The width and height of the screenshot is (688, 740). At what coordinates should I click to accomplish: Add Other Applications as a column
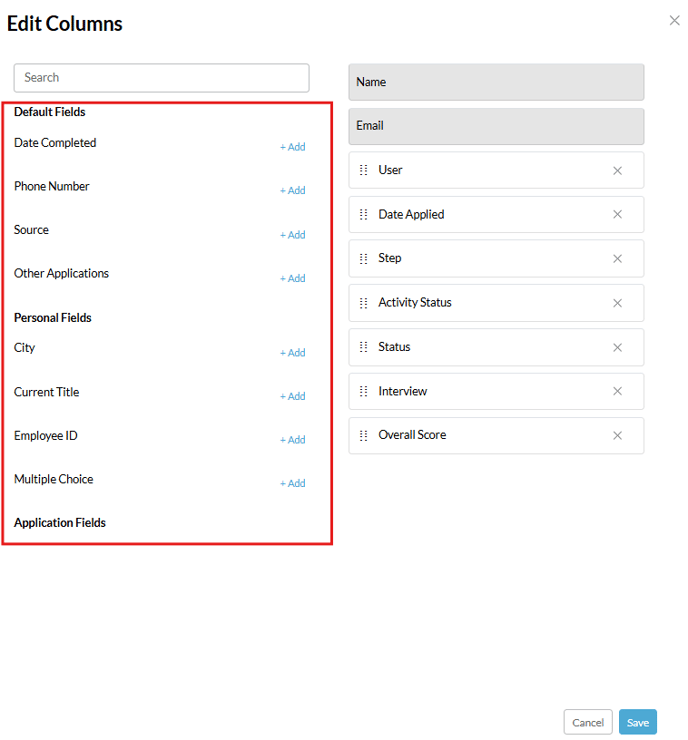[x=293, y=278]
